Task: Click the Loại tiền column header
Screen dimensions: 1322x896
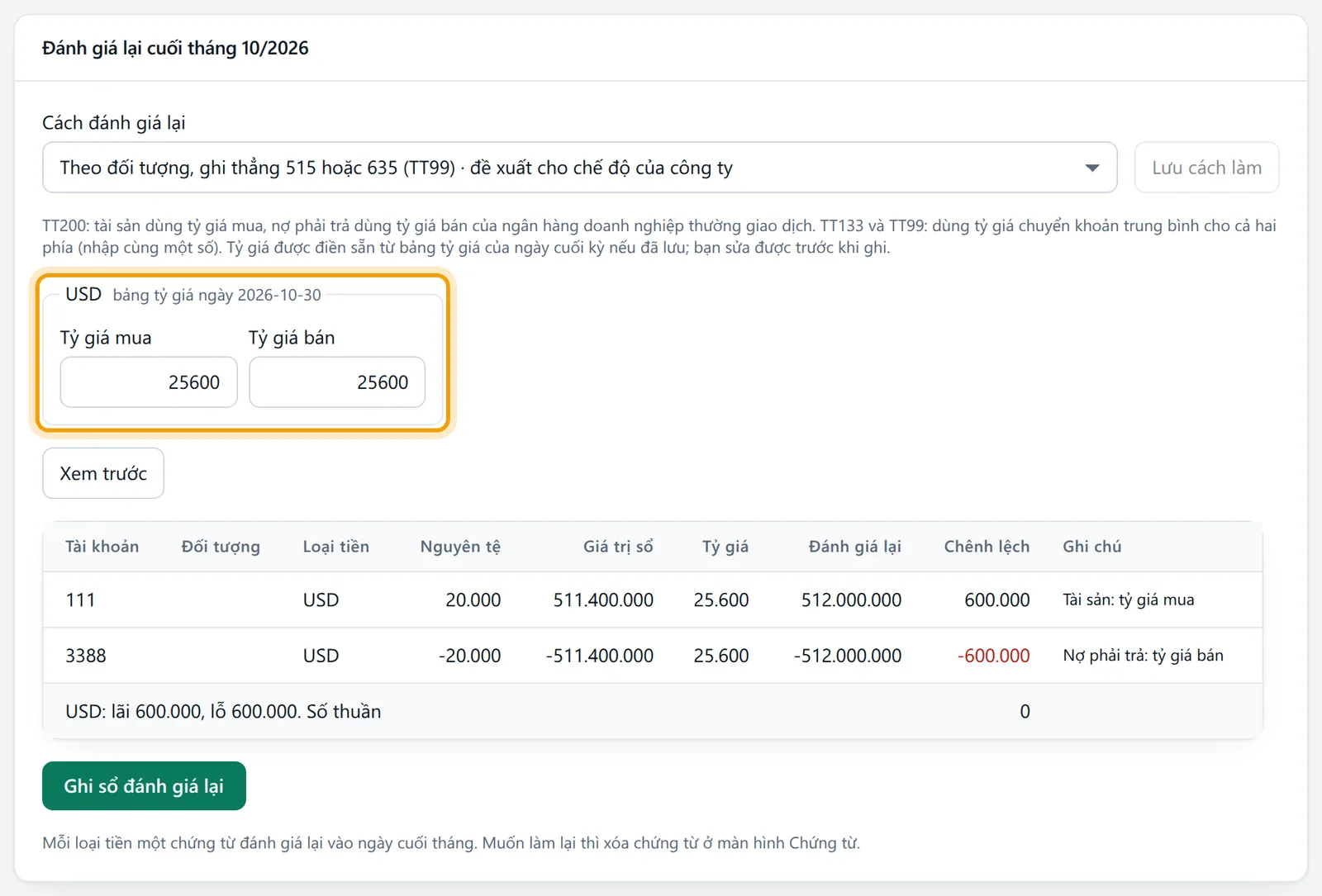Action: click(336, 547)
